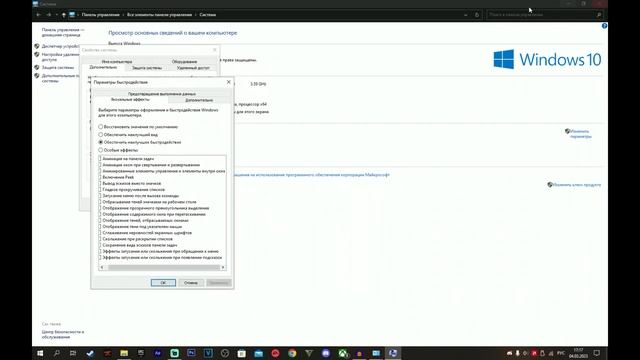Open the Microsoft Store taskbar icon
Screen dimensions: 640x360
(242, 353)
